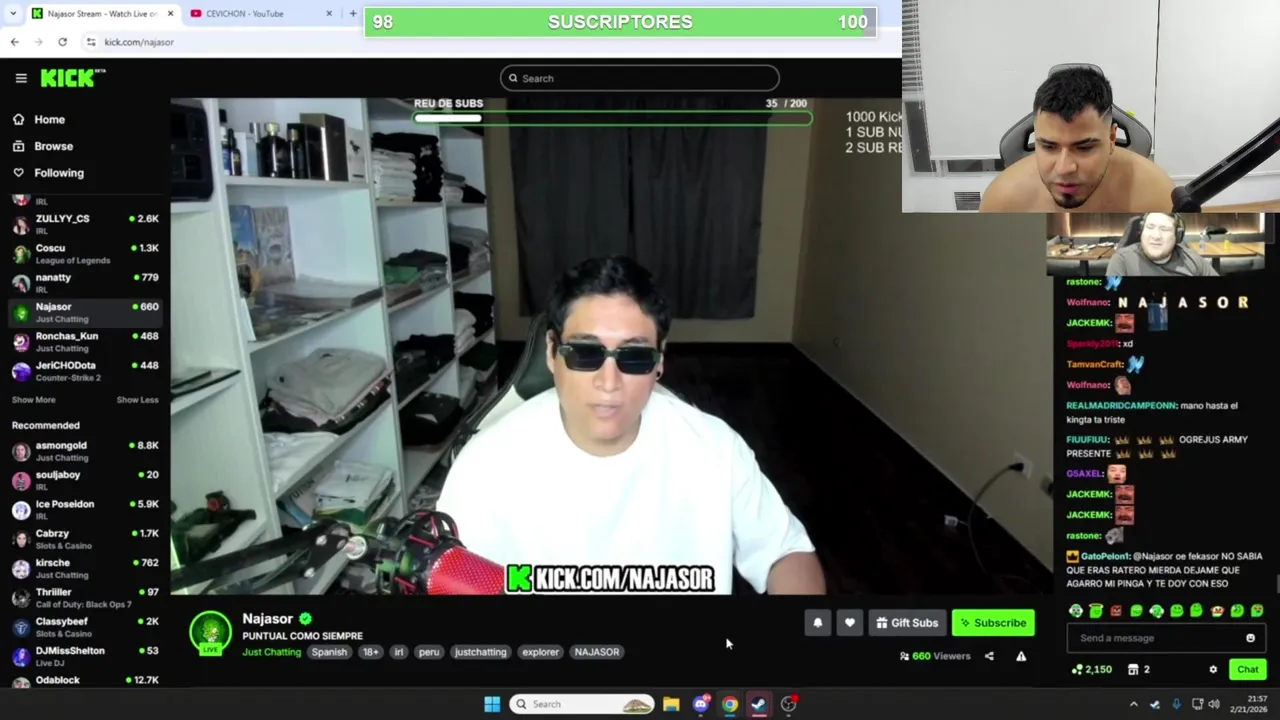Collapse following list with Show Less
Screen dimensions: 1280x720
(137, 400)
